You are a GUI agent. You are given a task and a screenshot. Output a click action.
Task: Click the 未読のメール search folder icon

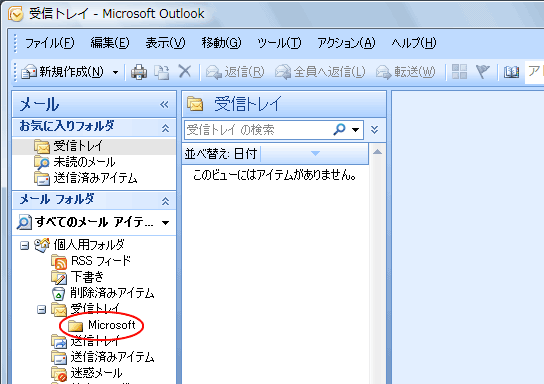click(42, 162)
